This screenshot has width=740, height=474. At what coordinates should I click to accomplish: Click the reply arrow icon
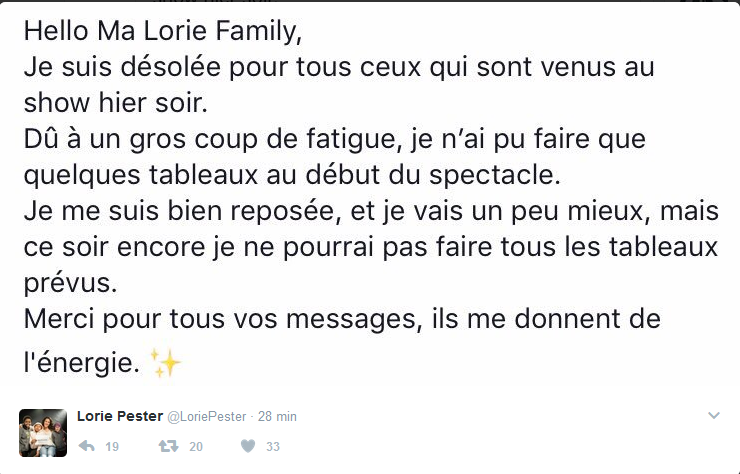pyautogui.click(x=86, y=446)
